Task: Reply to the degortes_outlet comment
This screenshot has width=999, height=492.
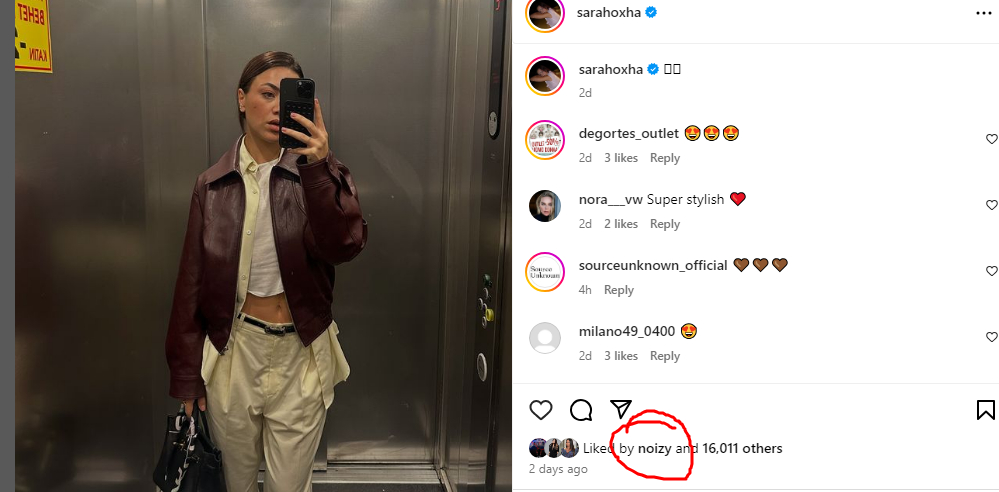Action: pos(665,158)
